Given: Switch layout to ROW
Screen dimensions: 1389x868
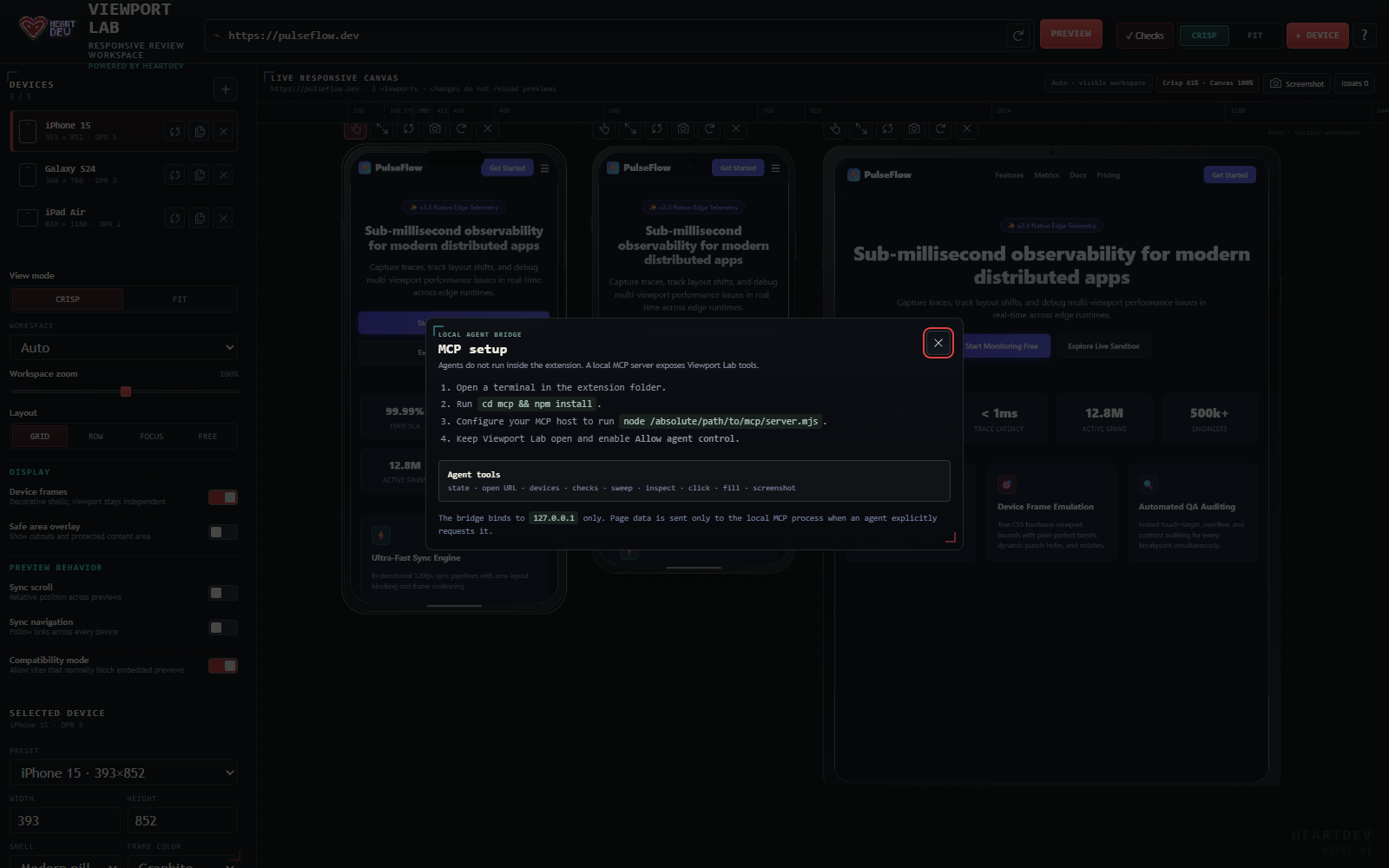Looking at the screenshot, I should click(x=95, y=437).
